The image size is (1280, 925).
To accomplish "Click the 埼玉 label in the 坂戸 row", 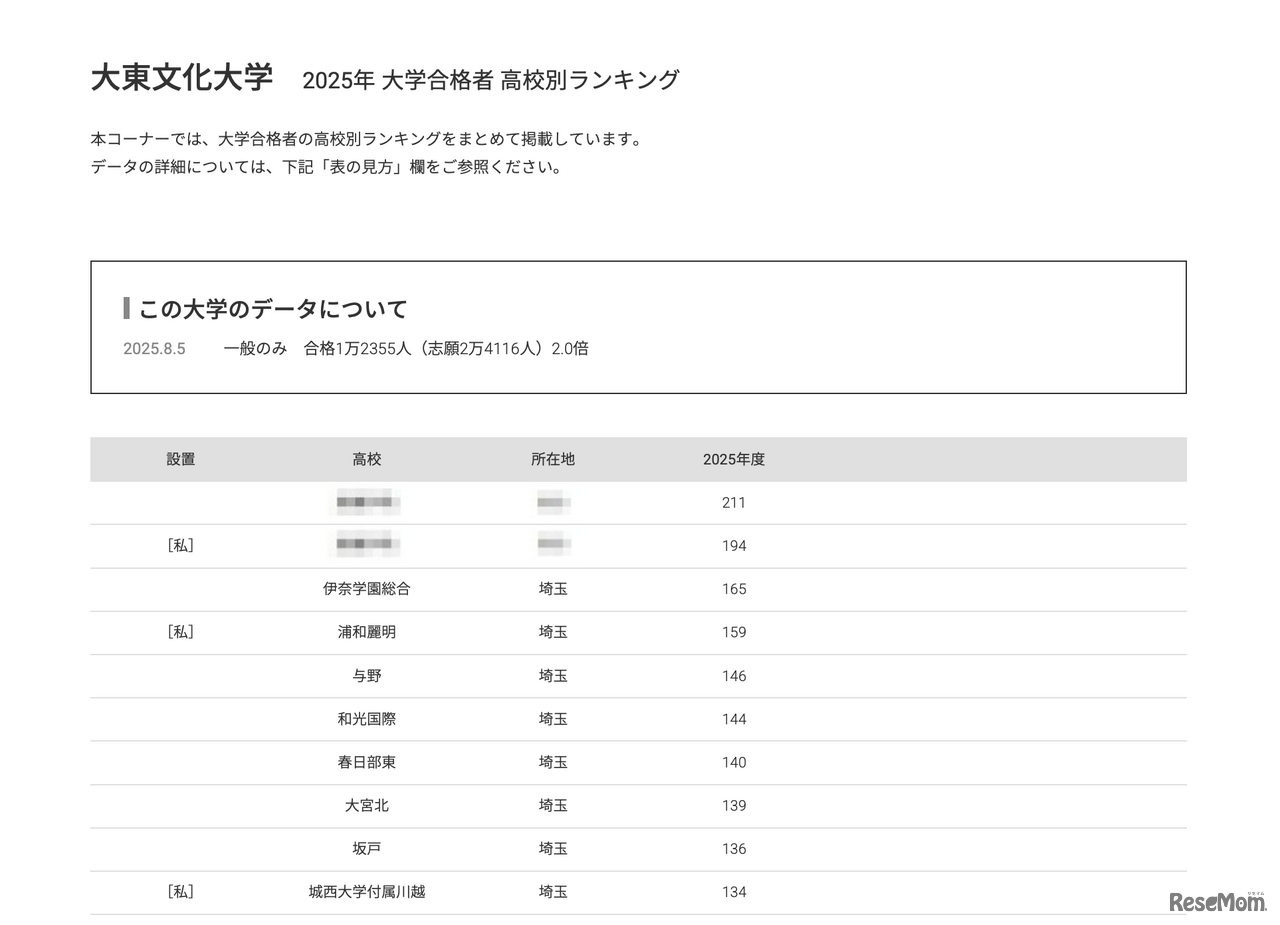I will 553,848.
